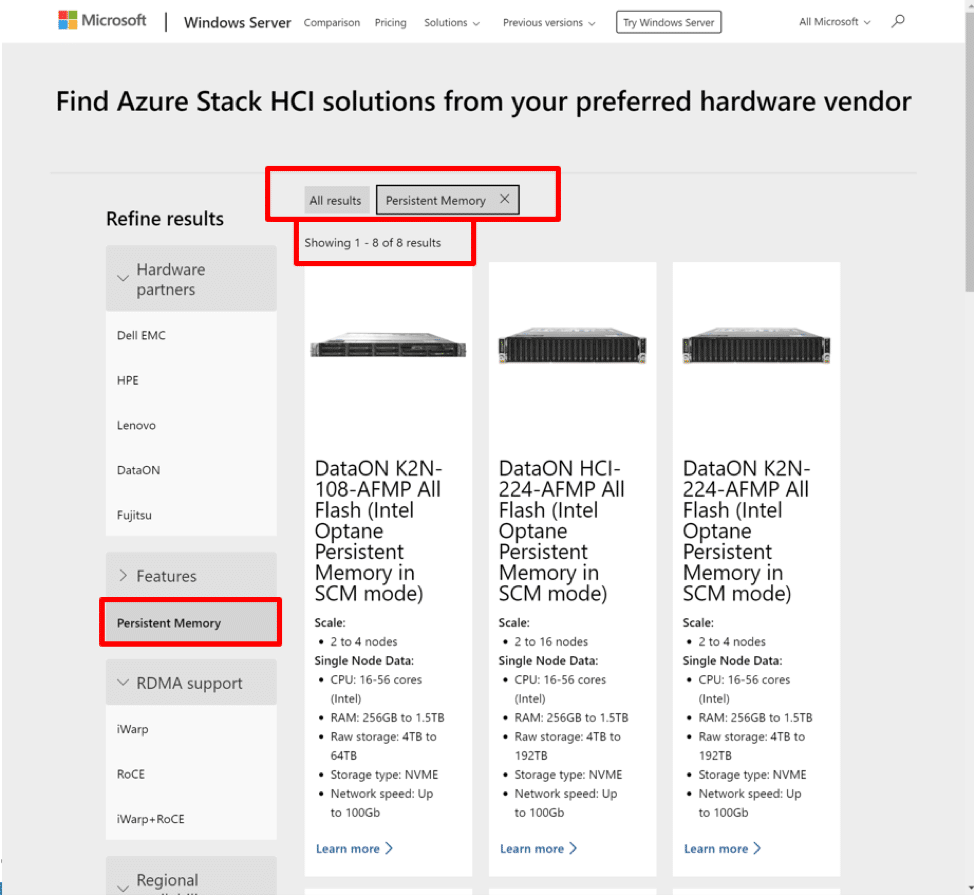
Task: Filter by Dell EMC partner
Action: (191, 335)
